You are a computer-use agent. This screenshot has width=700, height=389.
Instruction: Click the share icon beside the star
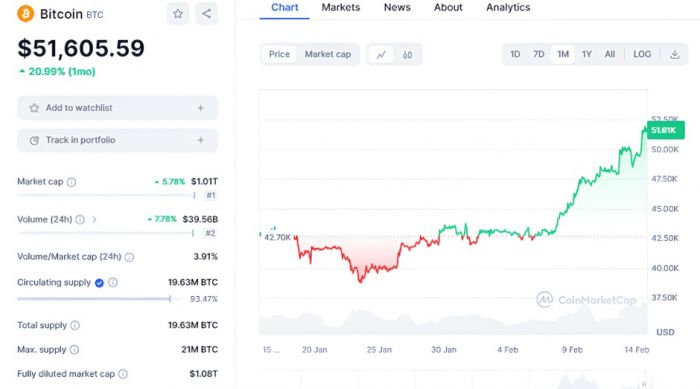coord(206,14)
